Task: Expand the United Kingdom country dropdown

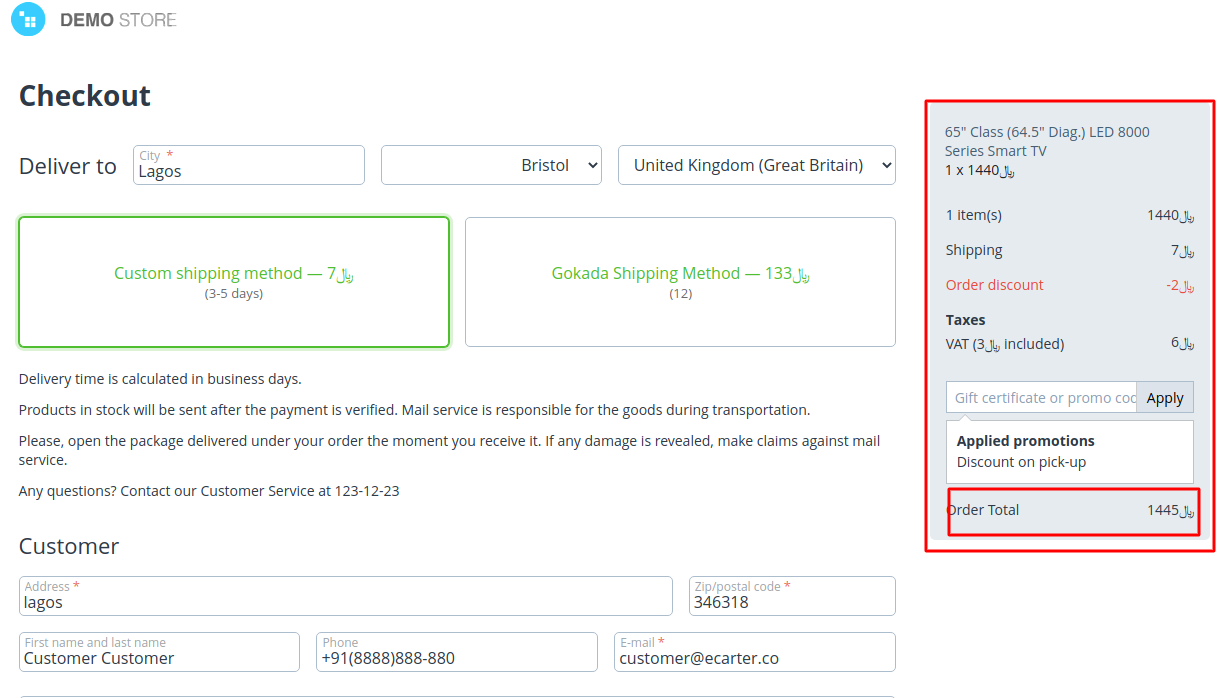Action: point(756,165)
